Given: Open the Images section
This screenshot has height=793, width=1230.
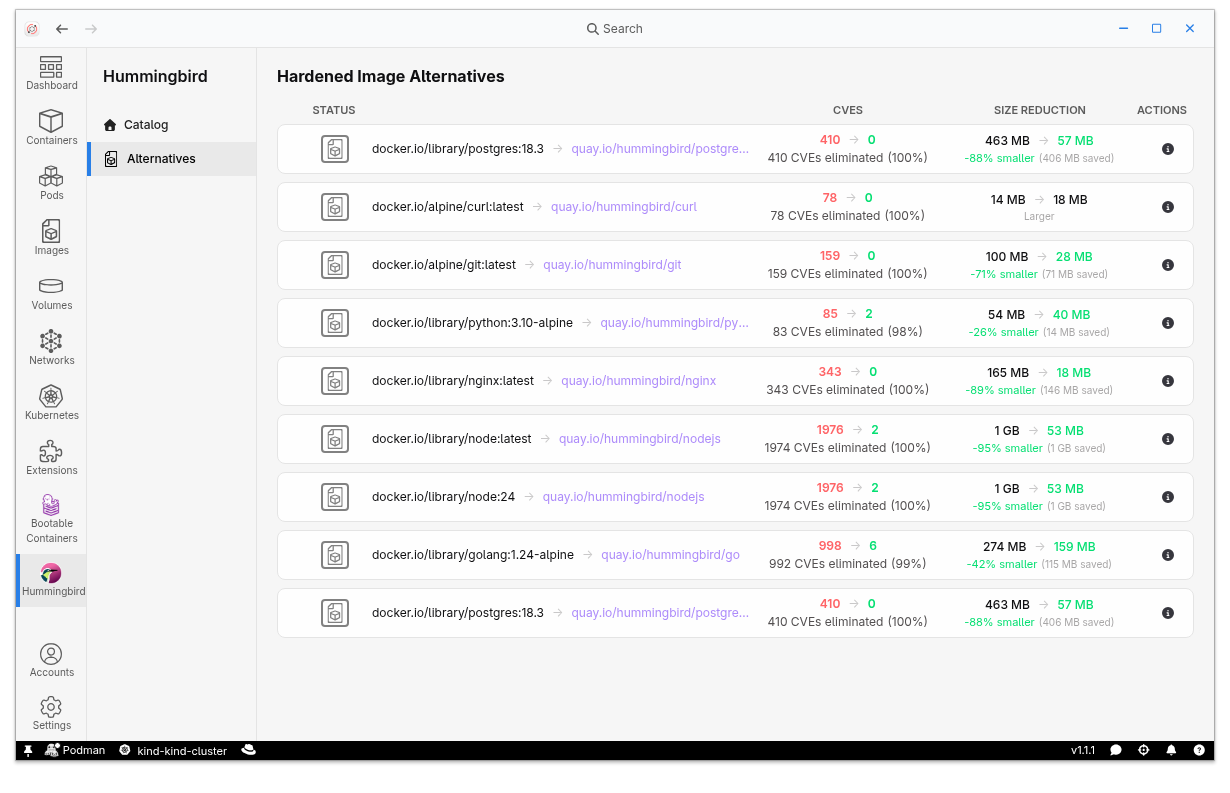Looking at the screenshot, I should tap(51, 239).
